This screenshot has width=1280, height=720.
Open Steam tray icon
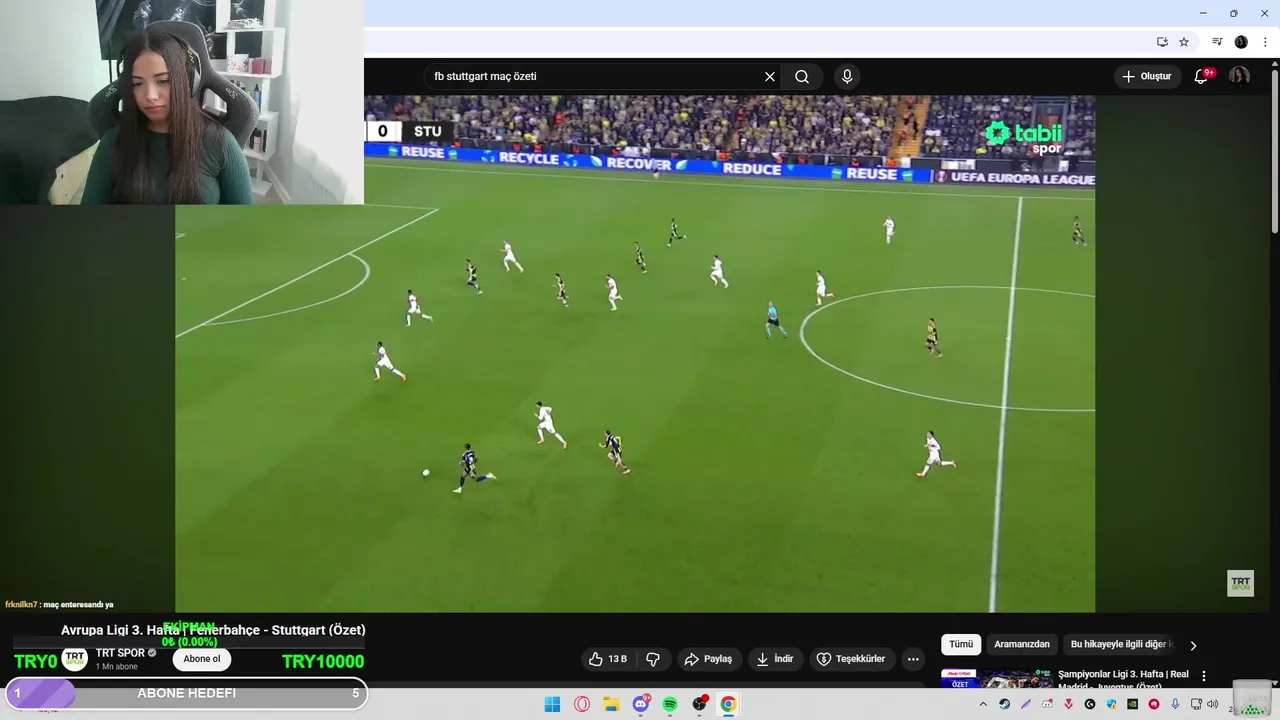[x=1005, y=704]
